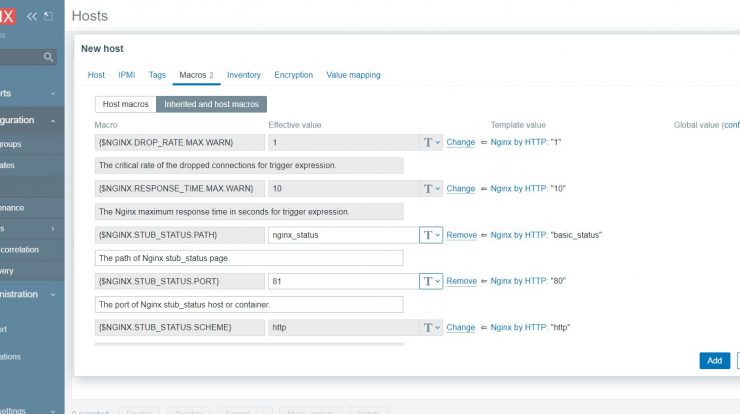
Task: Select the Host macros toggle
Action: (126, 104)
